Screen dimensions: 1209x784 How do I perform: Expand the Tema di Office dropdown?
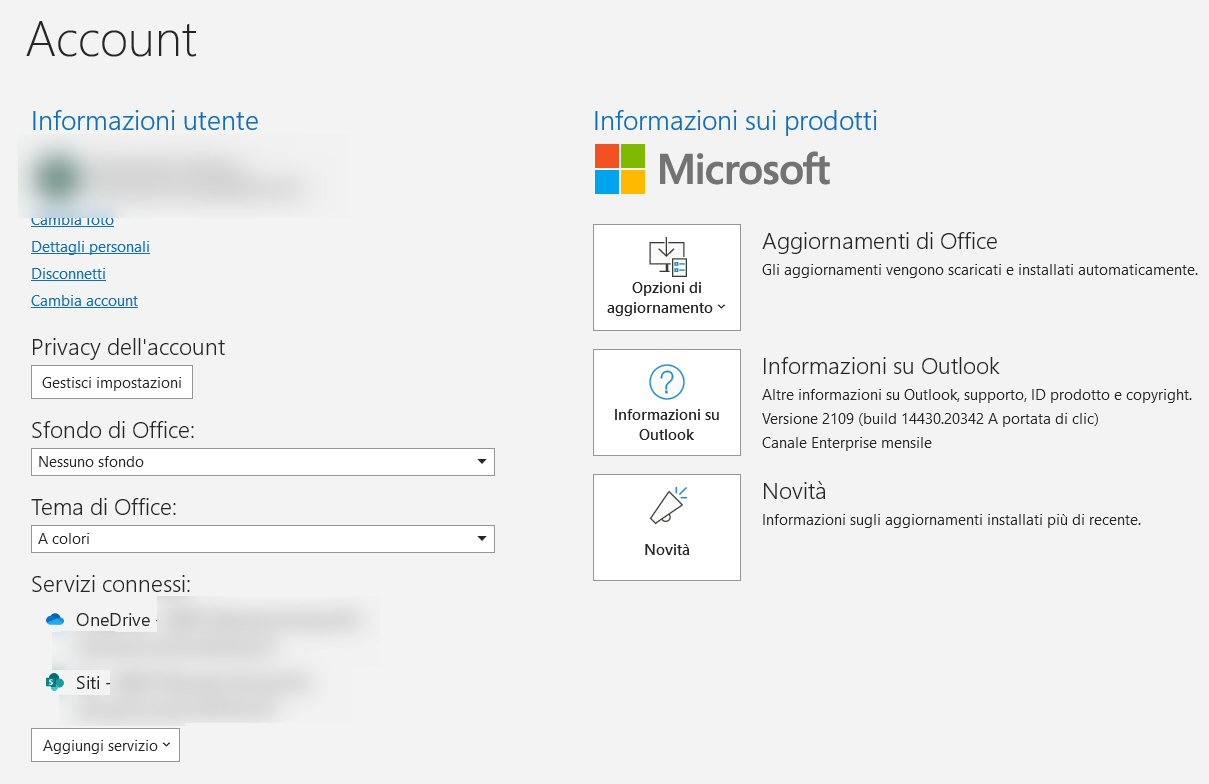click(x=263, y=539)
